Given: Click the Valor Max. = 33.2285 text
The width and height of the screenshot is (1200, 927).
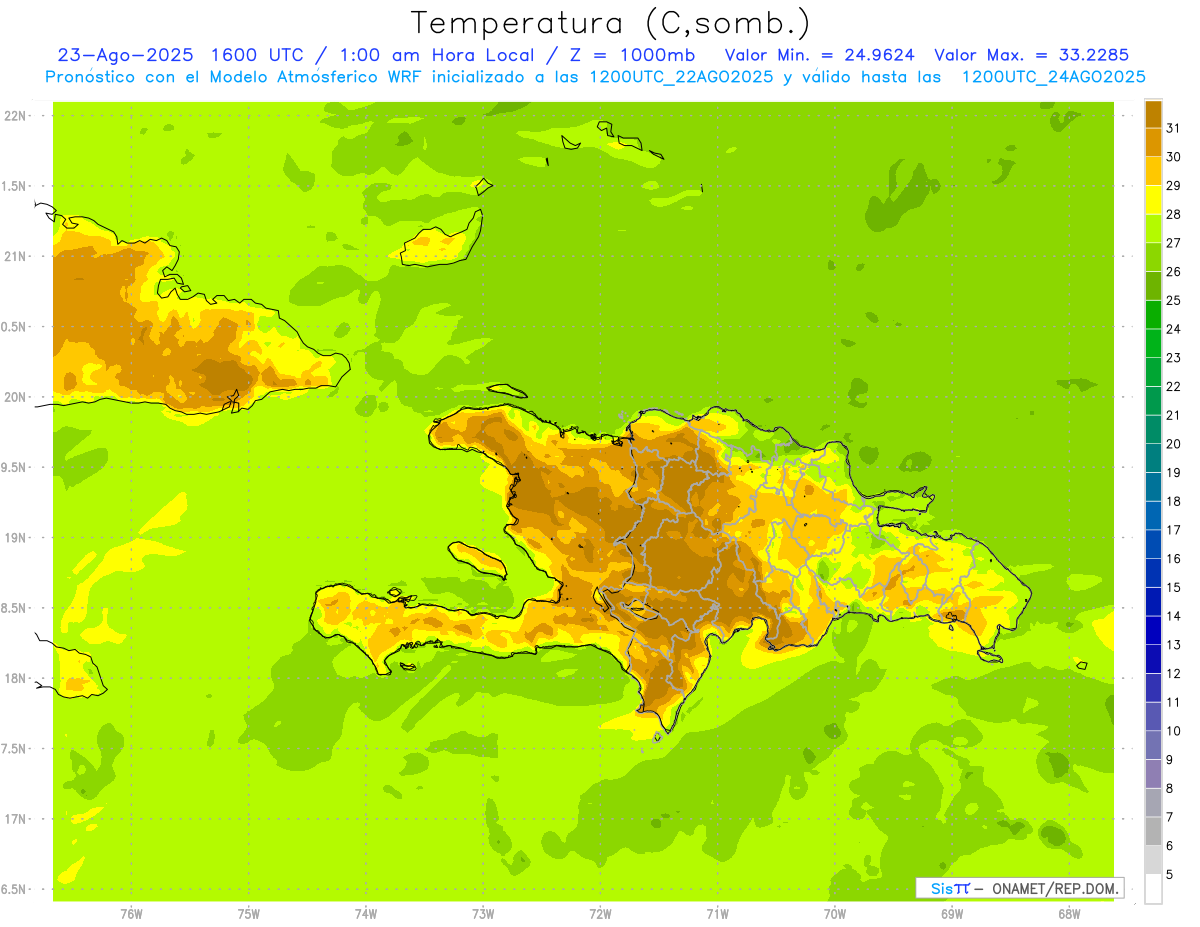Looking at the screenshot, I should tap(1031, 54).
